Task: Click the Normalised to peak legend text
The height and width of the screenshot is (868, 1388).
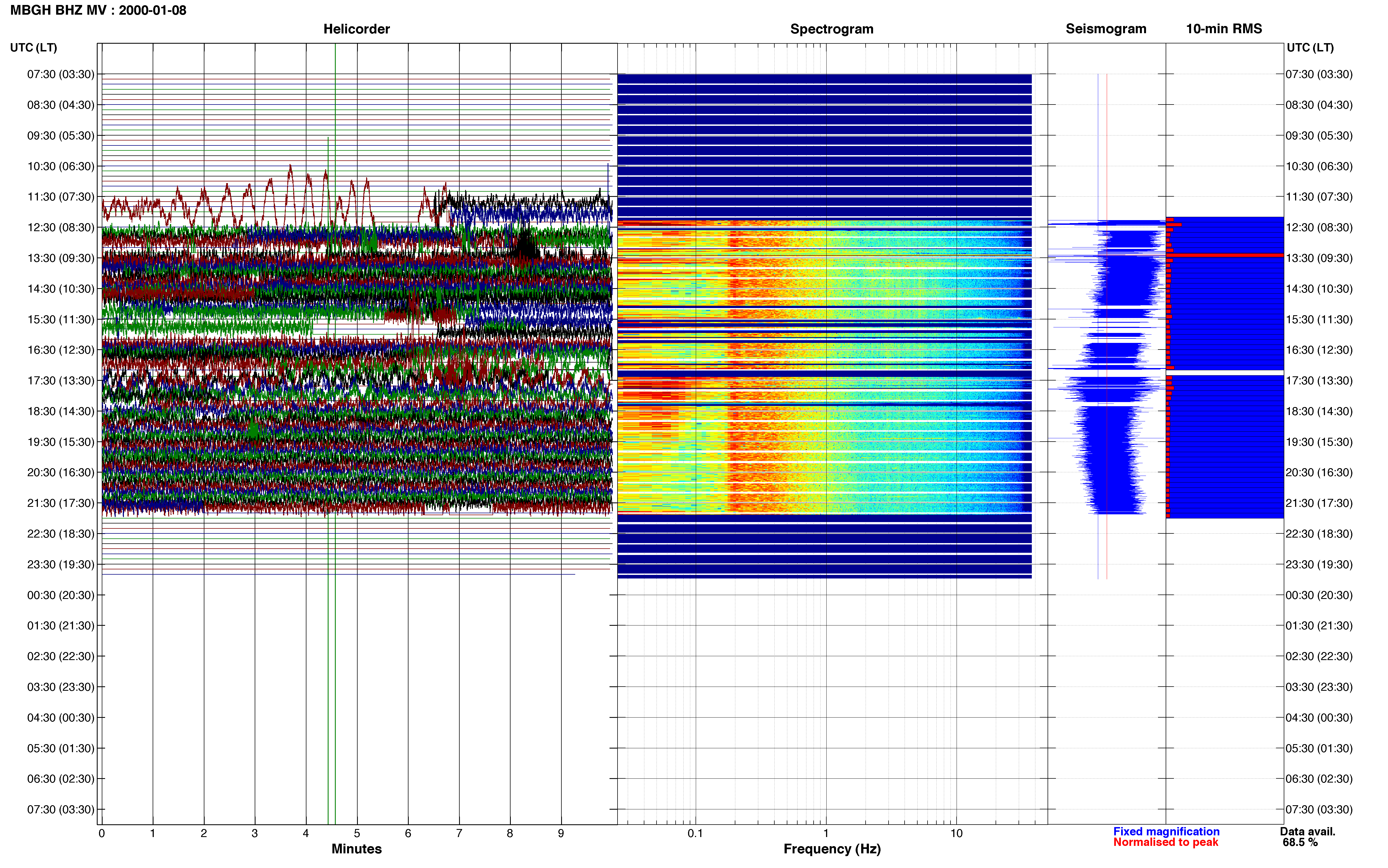Action: (1165, 842)
